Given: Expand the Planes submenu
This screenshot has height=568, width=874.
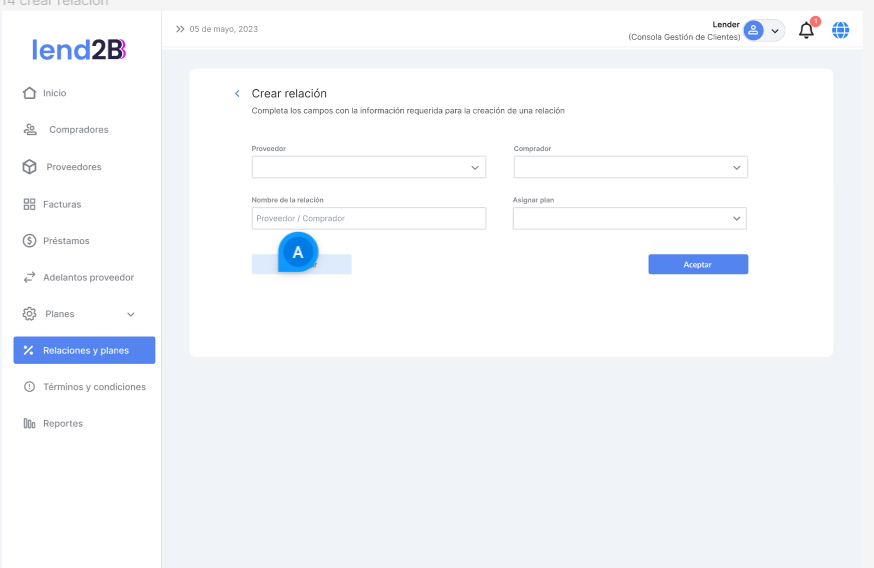Looking at the screenshot, I should click(130, 314).
